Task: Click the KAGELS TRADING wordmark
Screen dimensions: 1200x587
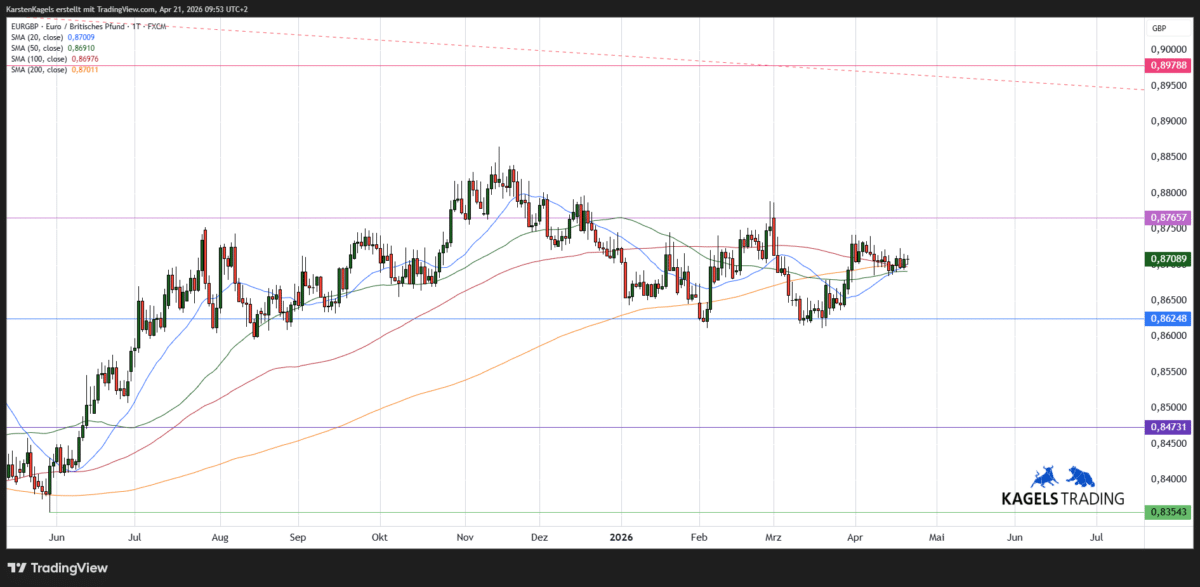Action: pyautogui.click(x=1063, y=496)
